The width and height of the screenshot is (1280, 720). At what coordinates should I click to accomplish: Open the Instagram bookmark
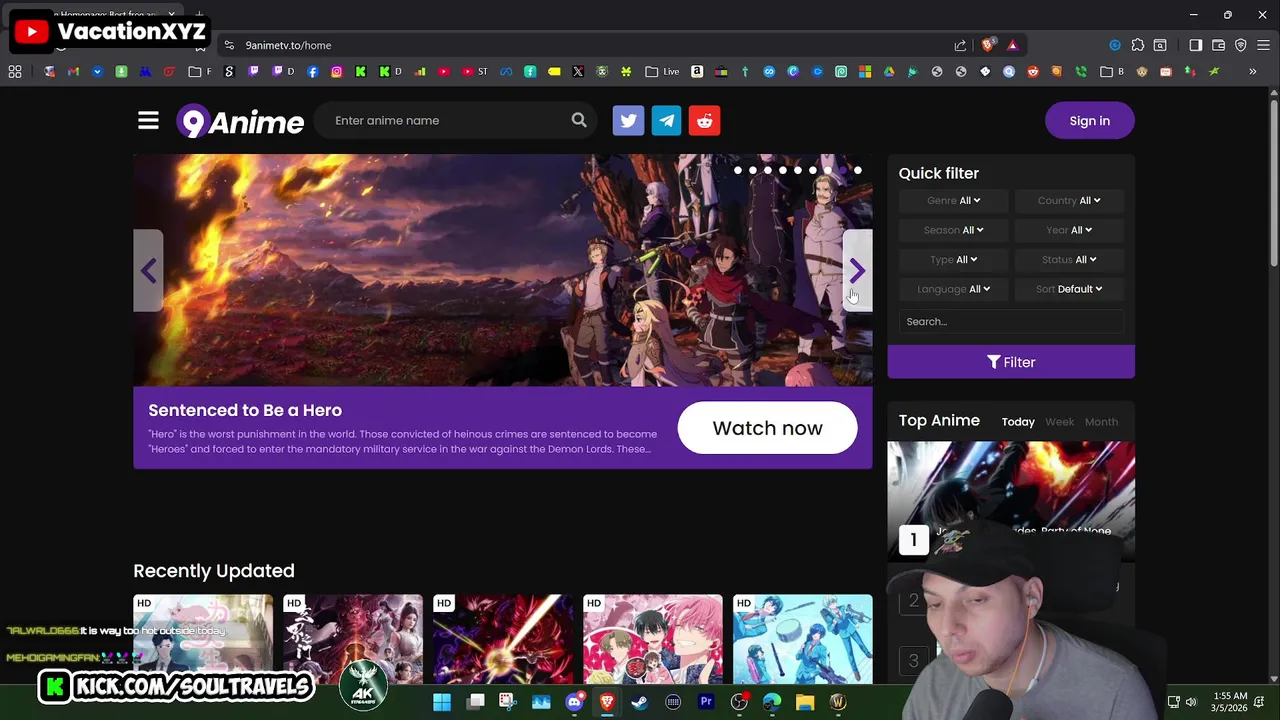coord(336,71)
